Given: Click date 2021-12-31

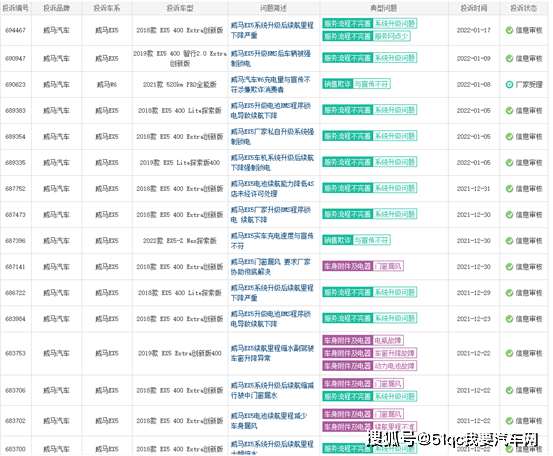Looking at the screenshot, I should click(x=474, y=189).
